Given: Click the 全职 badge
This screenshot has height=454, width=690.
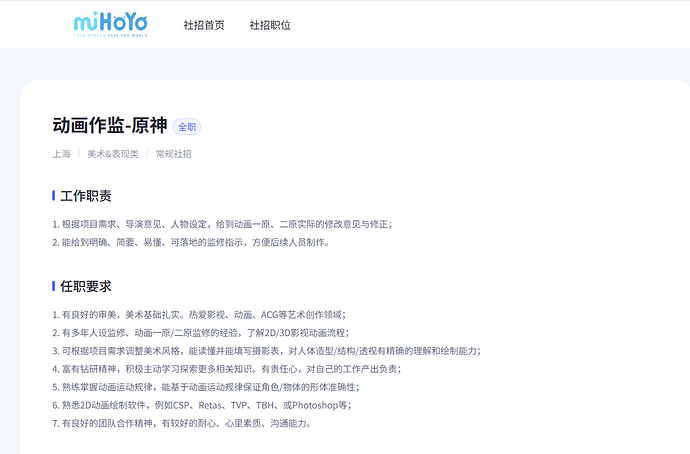Looking at the screenshot, I should [x=187, y=127].
